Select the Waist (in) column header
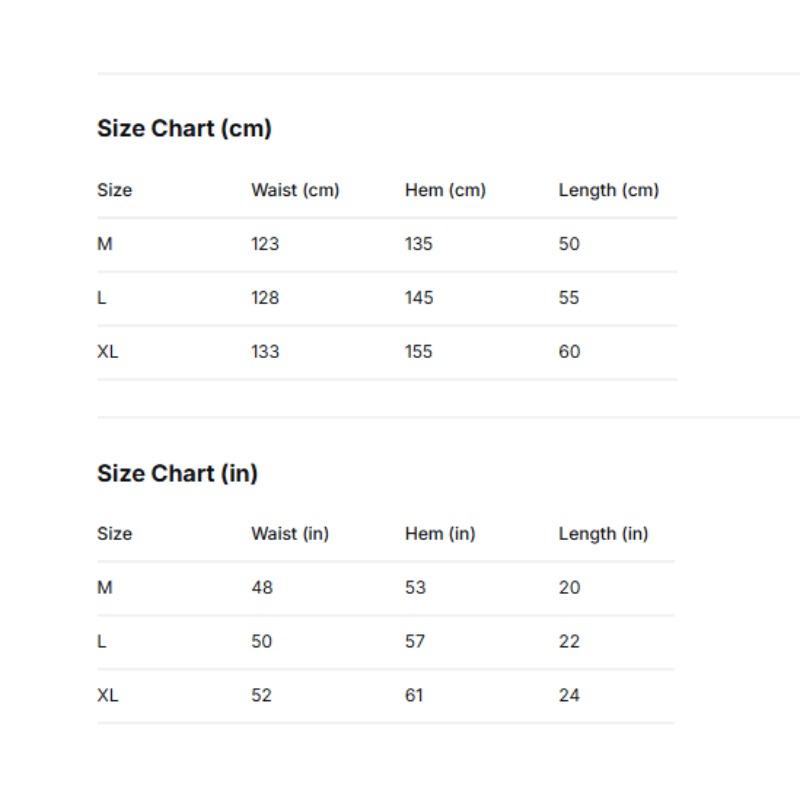800x800 pixels. 290,534
